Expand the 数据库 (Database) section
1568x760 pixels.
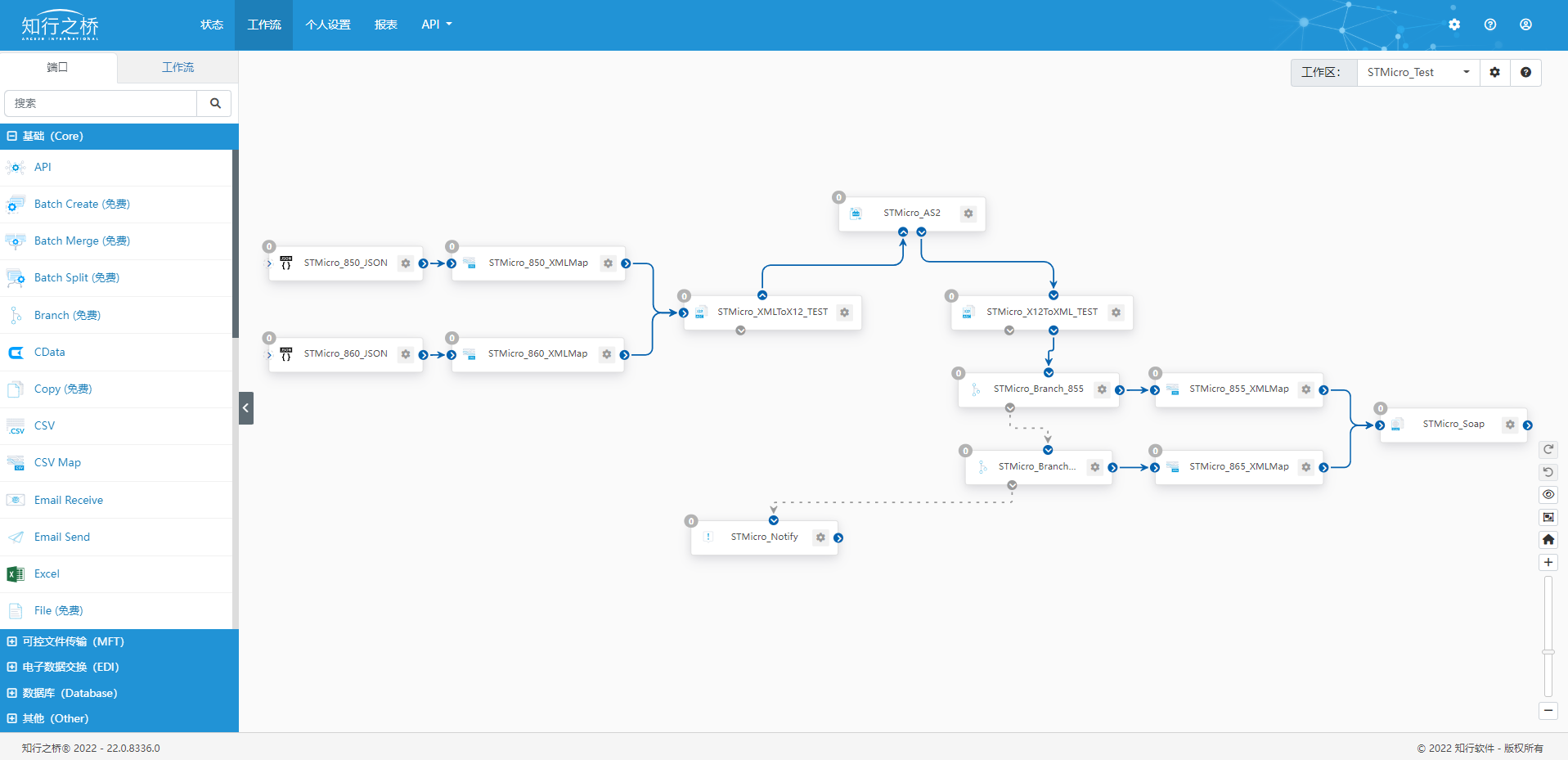pyautogui.click(x=119, y=693)
